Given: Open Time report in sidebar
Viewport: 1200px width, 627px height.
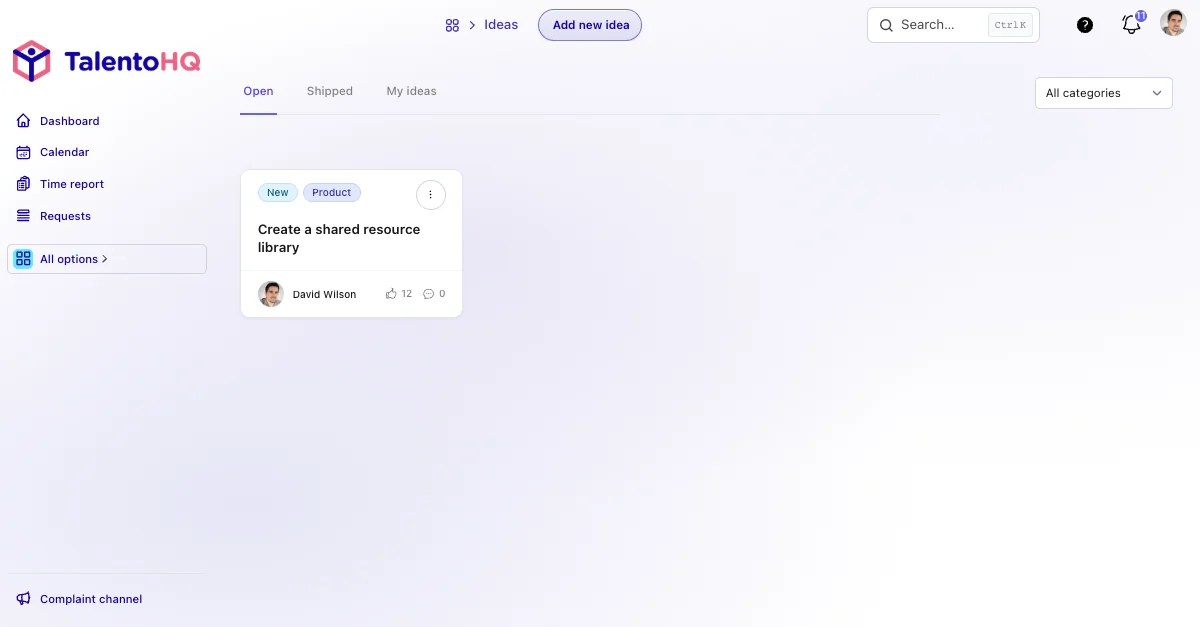Looking at the screenshot, I should tap(71, 184).
